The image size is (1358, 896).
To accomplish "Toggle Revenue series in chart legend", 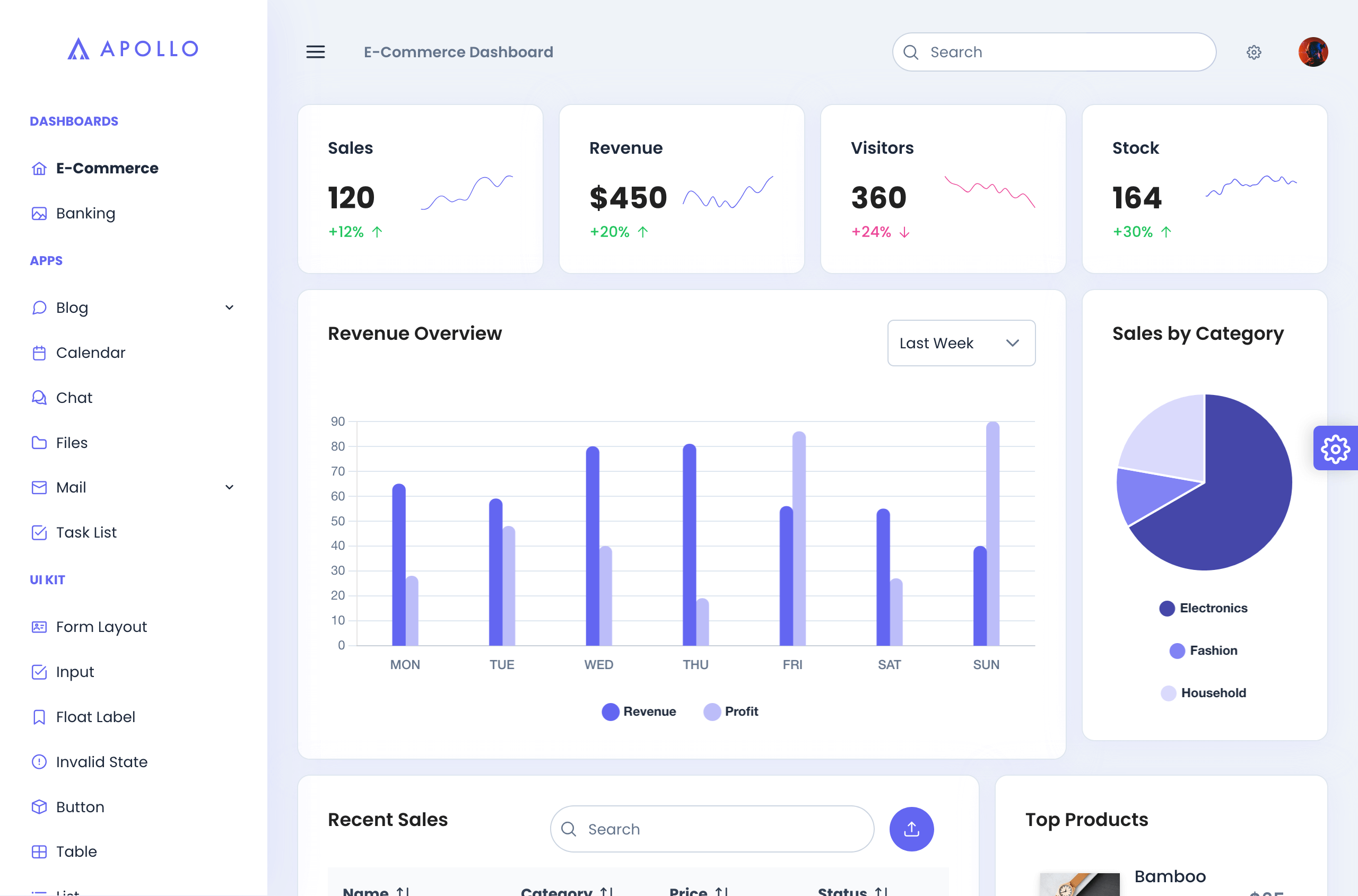I will (x=639, y=711).
